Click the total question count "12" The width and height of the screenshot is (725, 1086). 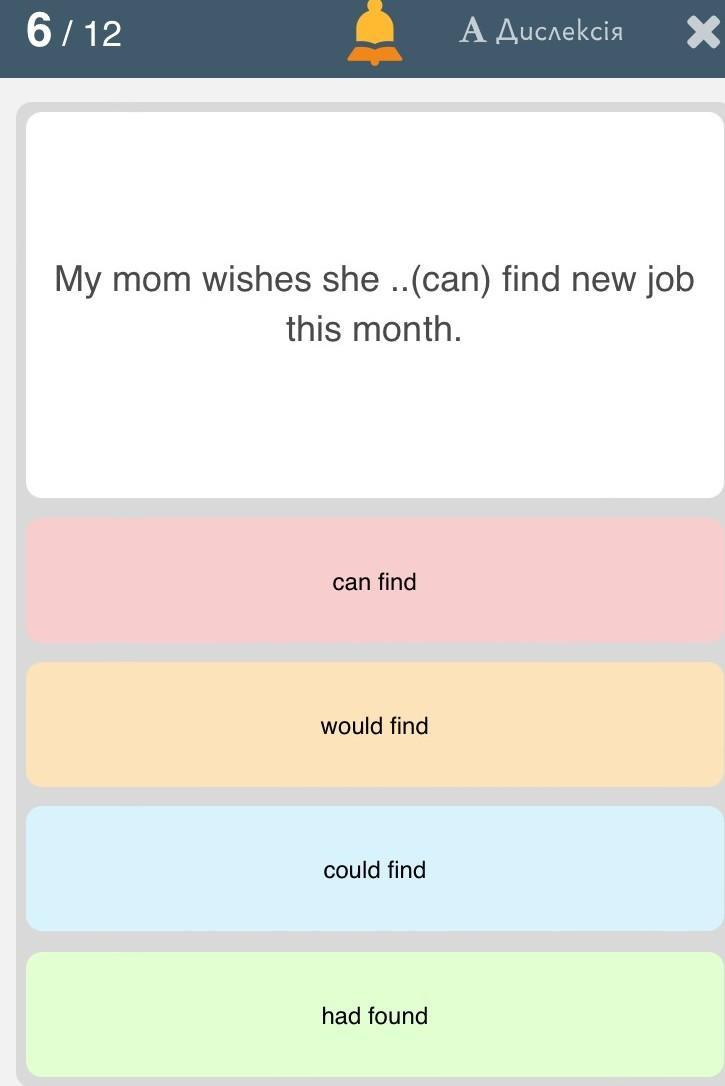[102, 34]
